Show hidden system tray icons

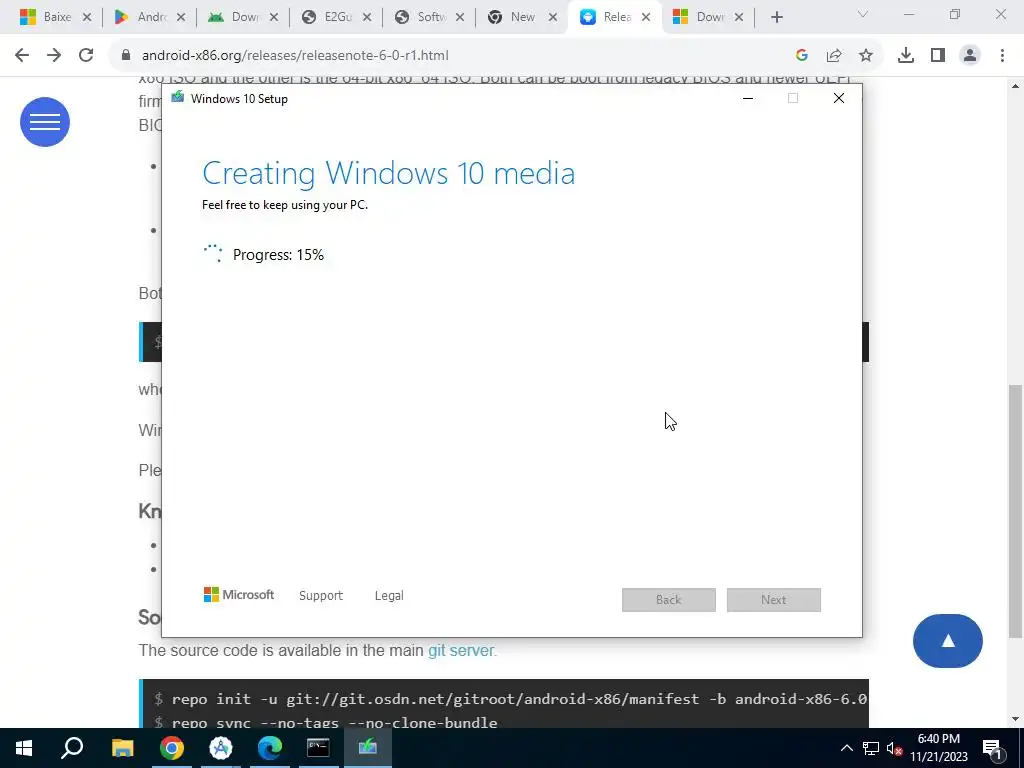click(x=846, y=748)
